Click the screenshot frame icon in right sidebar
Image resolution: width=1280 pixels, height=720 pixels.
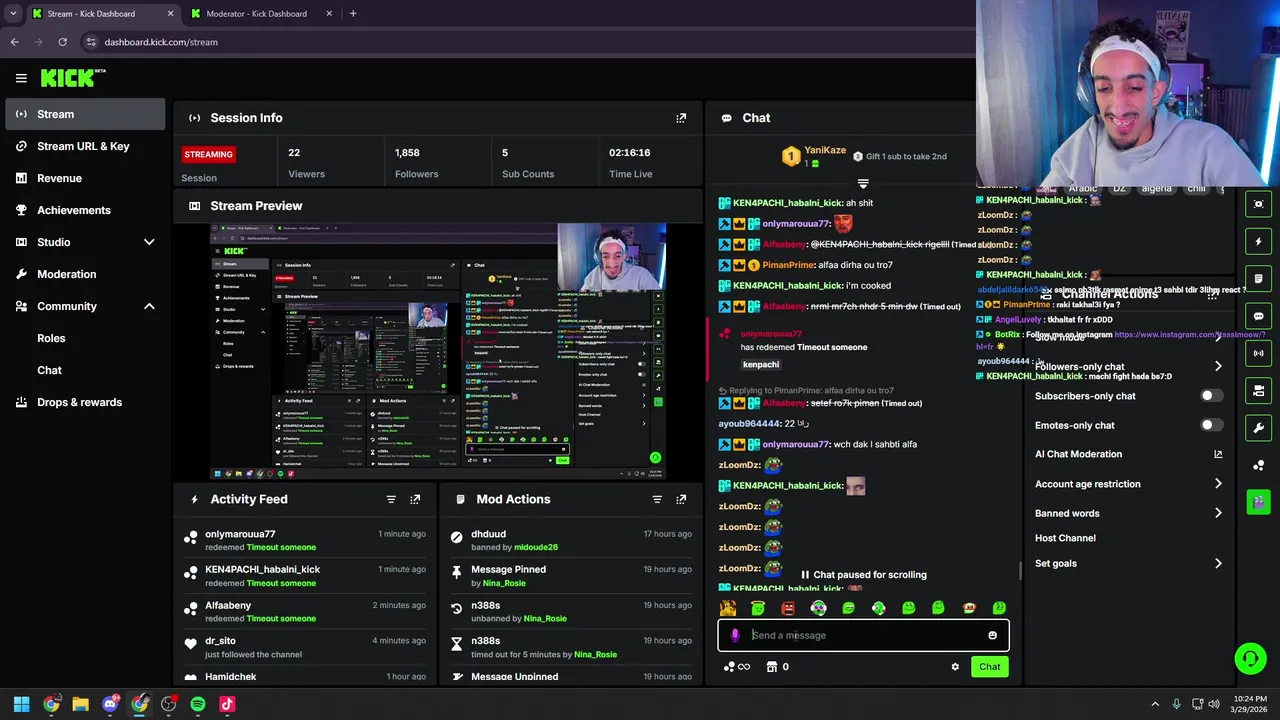click(1258, 204)
